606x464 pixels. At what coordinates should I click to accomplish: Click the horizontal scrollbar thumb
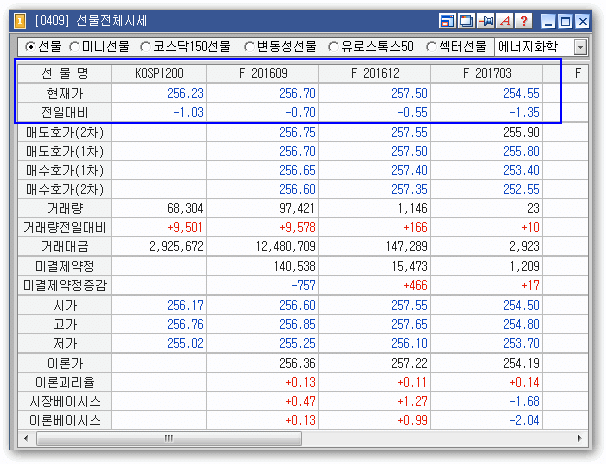coord(169,439)
